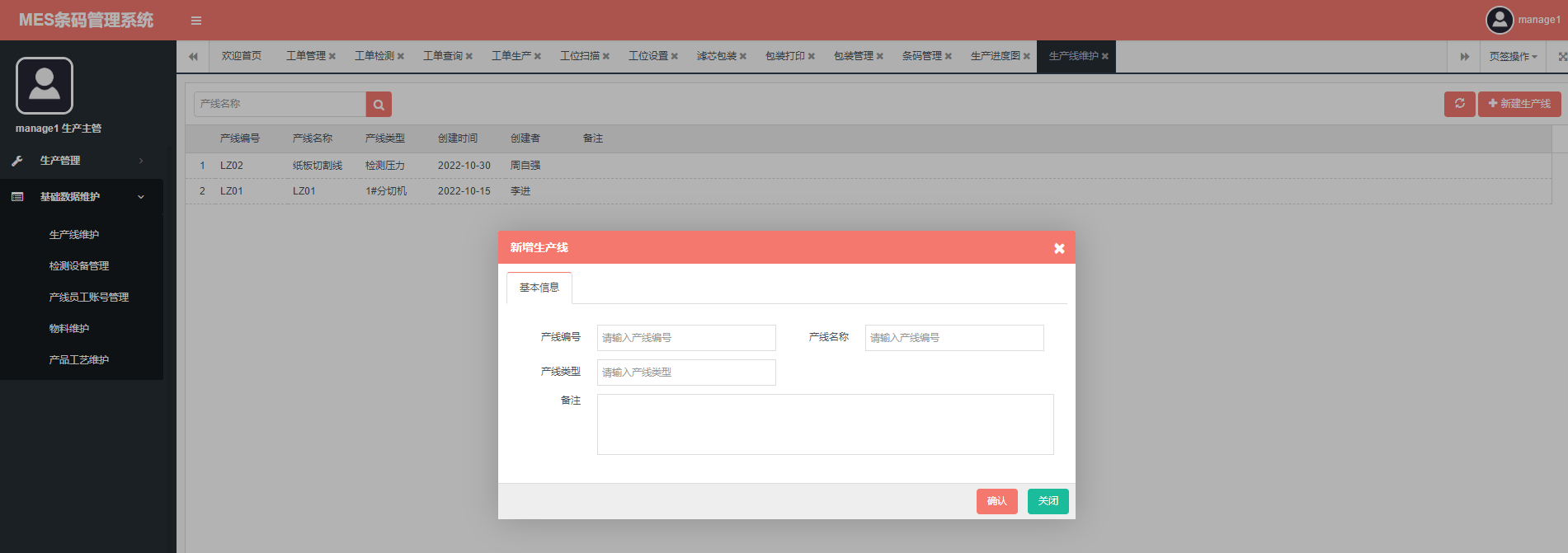The height and width of the screenshot is (553, 1568).
Task: Select the 1#分切机 cell
Action: 386,191
